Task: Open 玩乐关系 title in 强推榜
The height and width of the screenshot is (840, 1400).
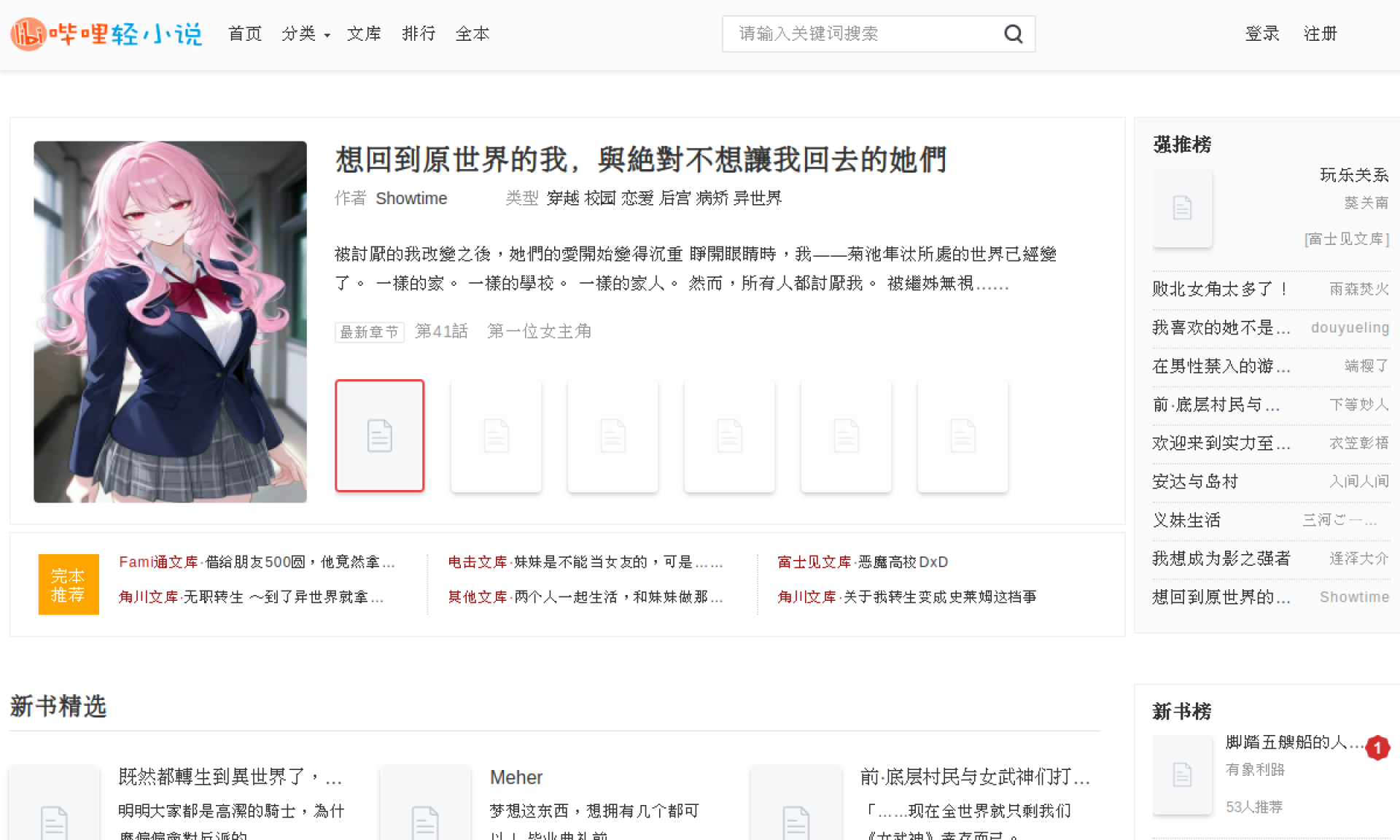Action: [x=1354, y=175]
